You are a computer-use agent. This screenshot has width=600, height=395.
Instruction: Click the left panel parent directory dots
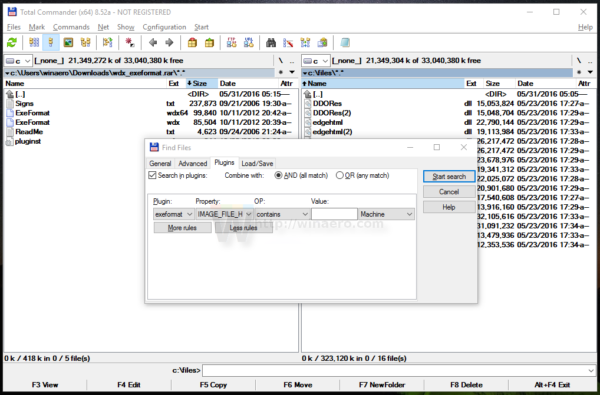click(x=292, y=60)
